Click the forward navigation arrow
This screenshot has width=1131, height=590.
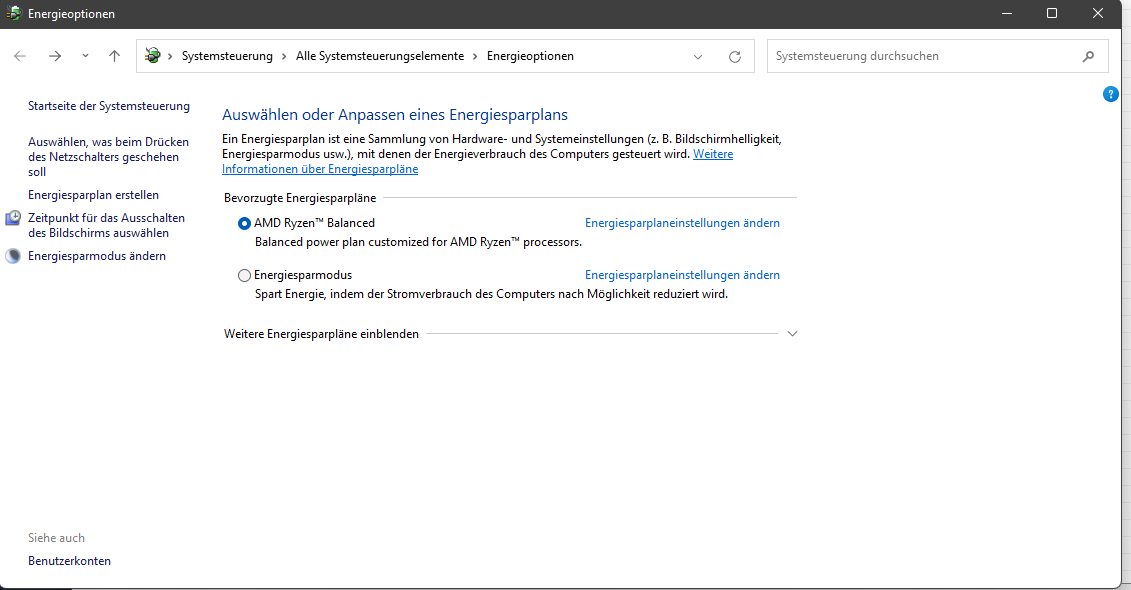click(55, 56)
